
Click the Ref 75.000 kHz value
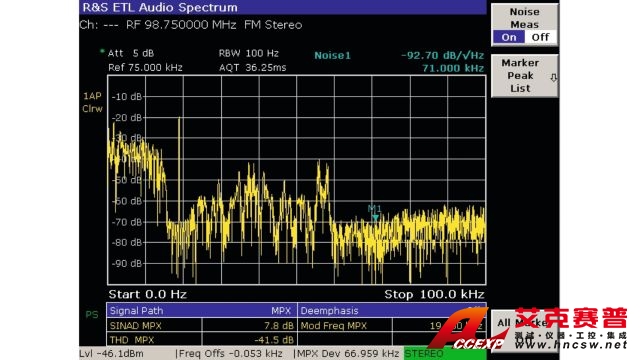[x=145, y=67]
